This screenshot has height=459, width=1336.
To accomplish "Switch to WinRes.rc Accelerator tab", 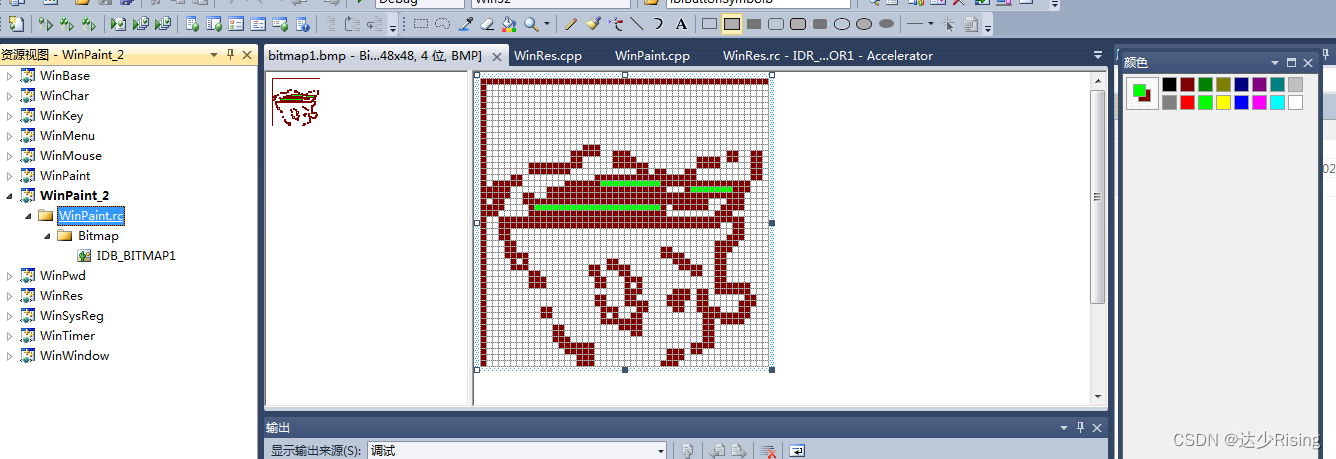I will [x=828, y=56].
